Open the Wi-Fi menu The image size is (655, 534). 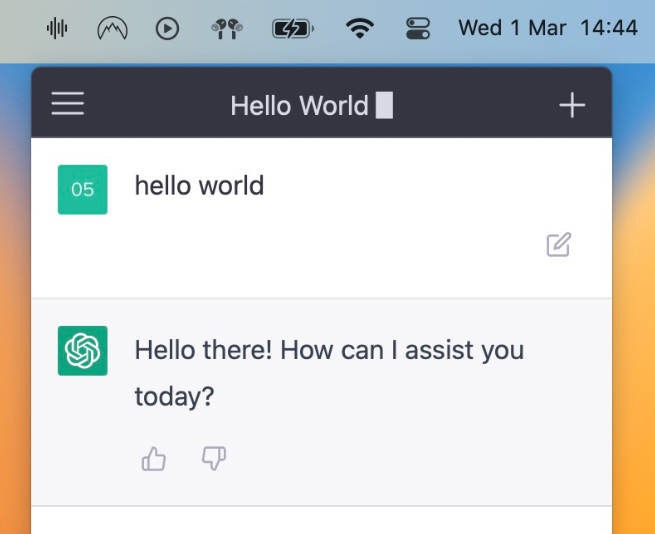tap(358, 29)
